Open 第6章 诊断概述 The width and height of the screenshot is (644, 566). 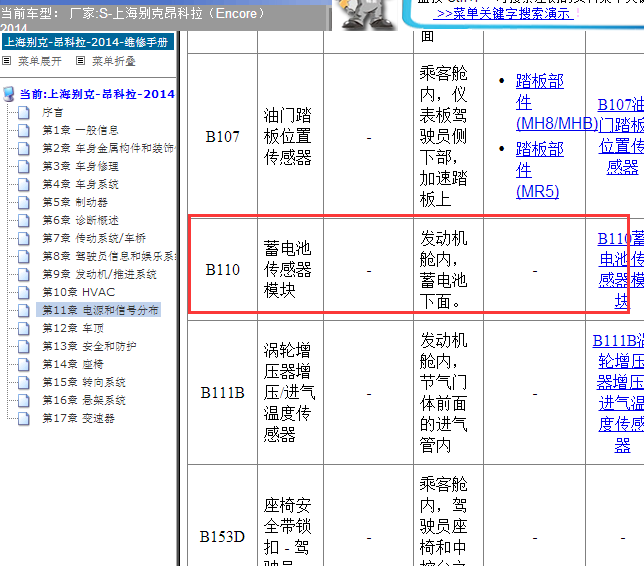(x=80, y=220)
